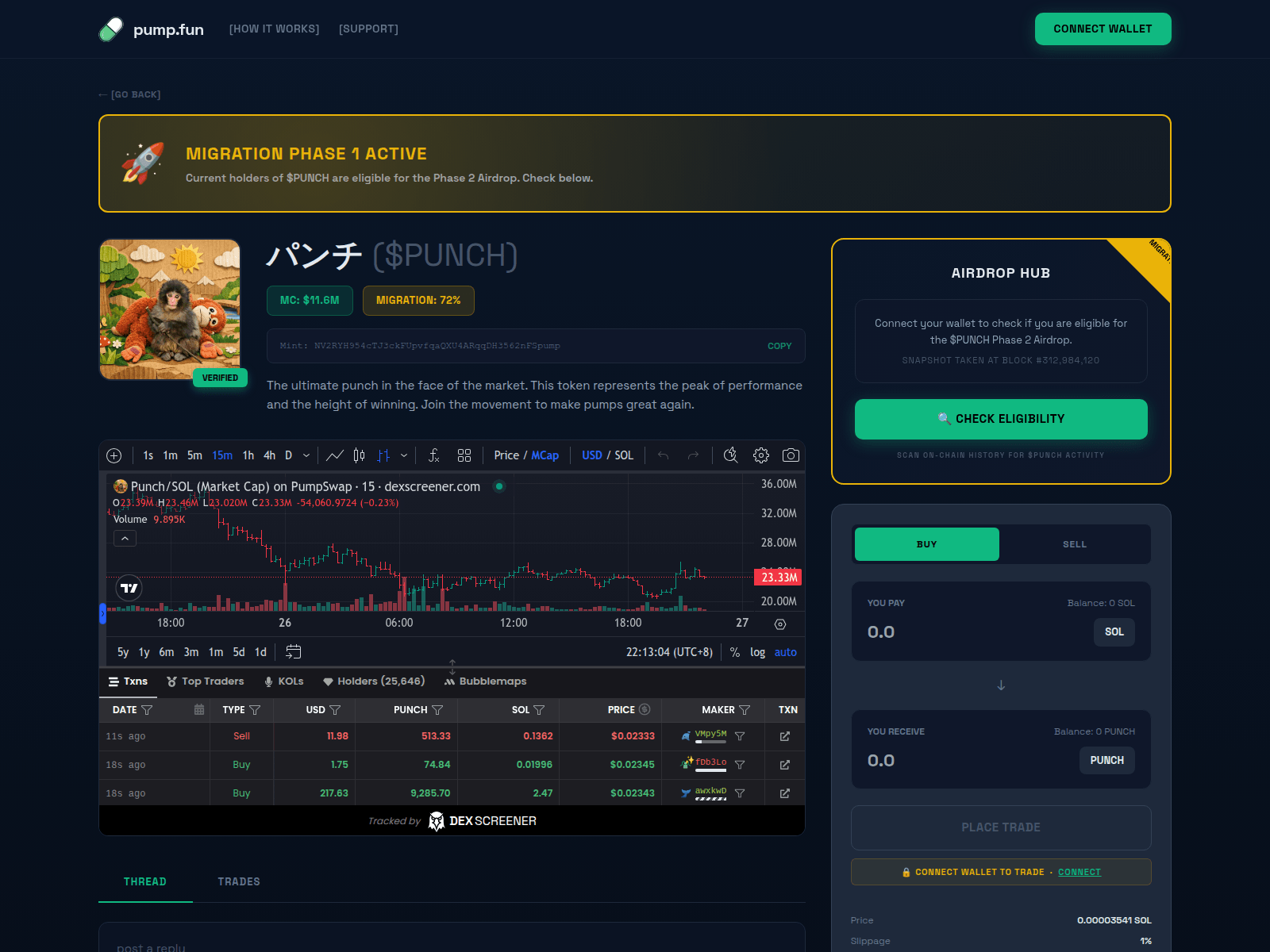
Task: Toggle the auto scale option
Action: pyautogui.click(x=785, y=652)
